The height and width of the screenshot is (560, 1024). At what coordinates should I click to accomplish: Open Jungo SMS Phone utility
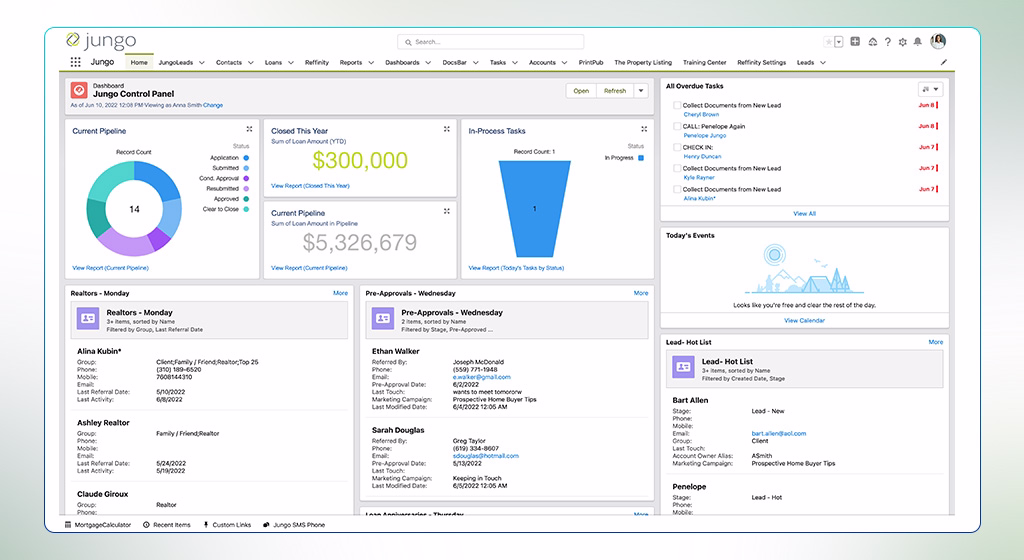click(294, 525)
